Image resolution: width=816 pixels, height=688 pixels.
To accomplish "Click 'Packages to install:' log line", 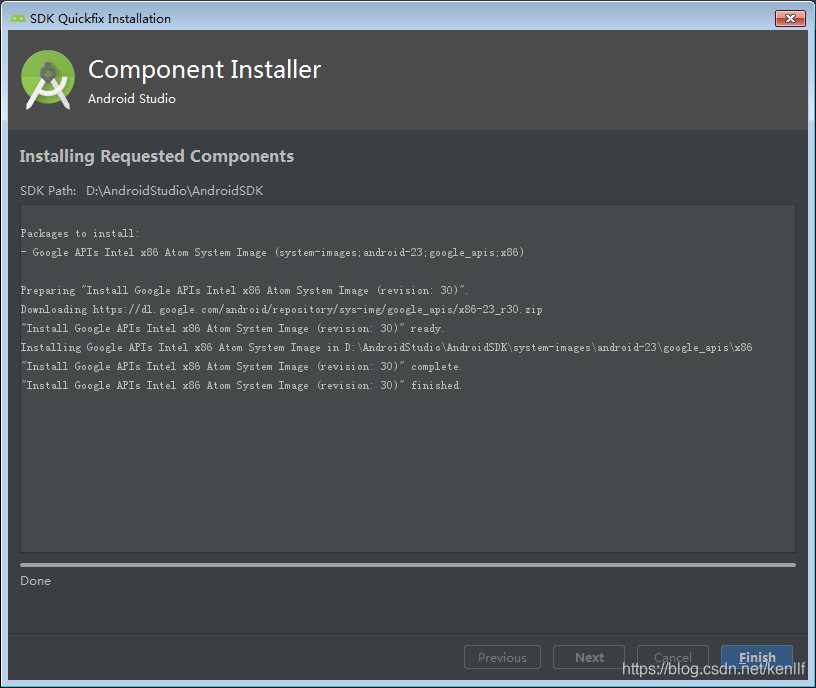I will click(x=80, y=234).
